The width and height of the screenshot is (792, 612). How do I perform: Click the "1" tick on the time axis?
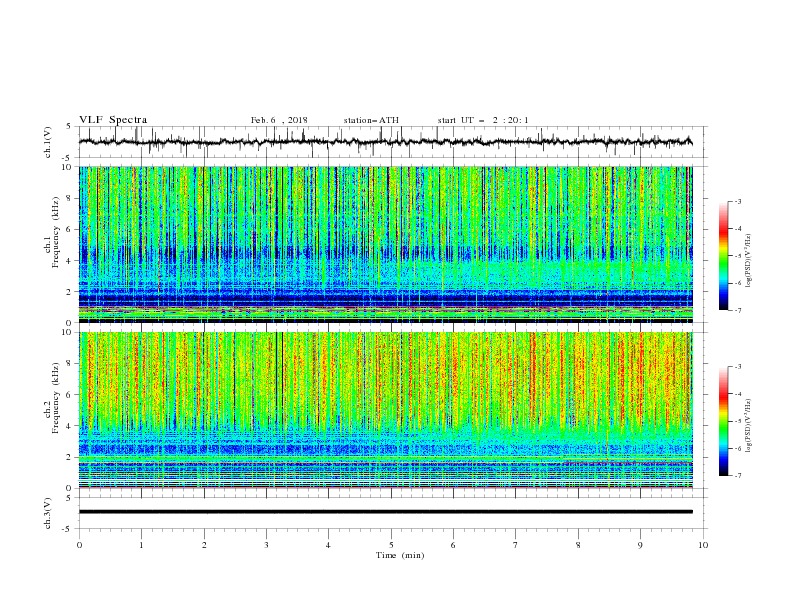coord(141,545)
